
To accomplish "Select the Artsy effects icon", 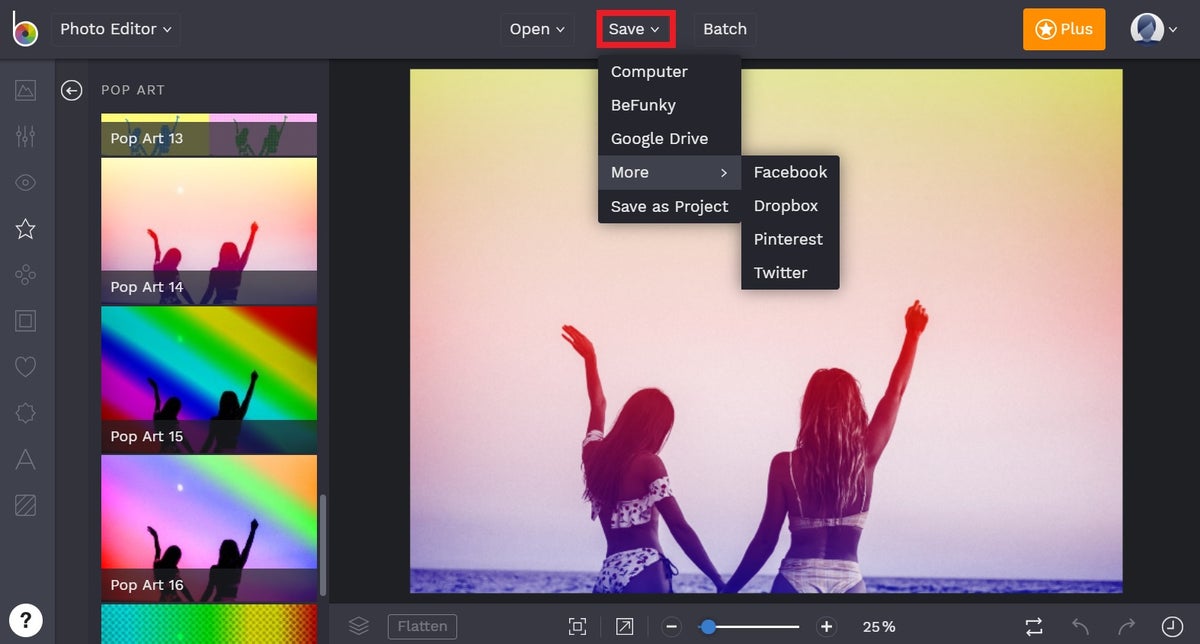I will tap(25, 274).
